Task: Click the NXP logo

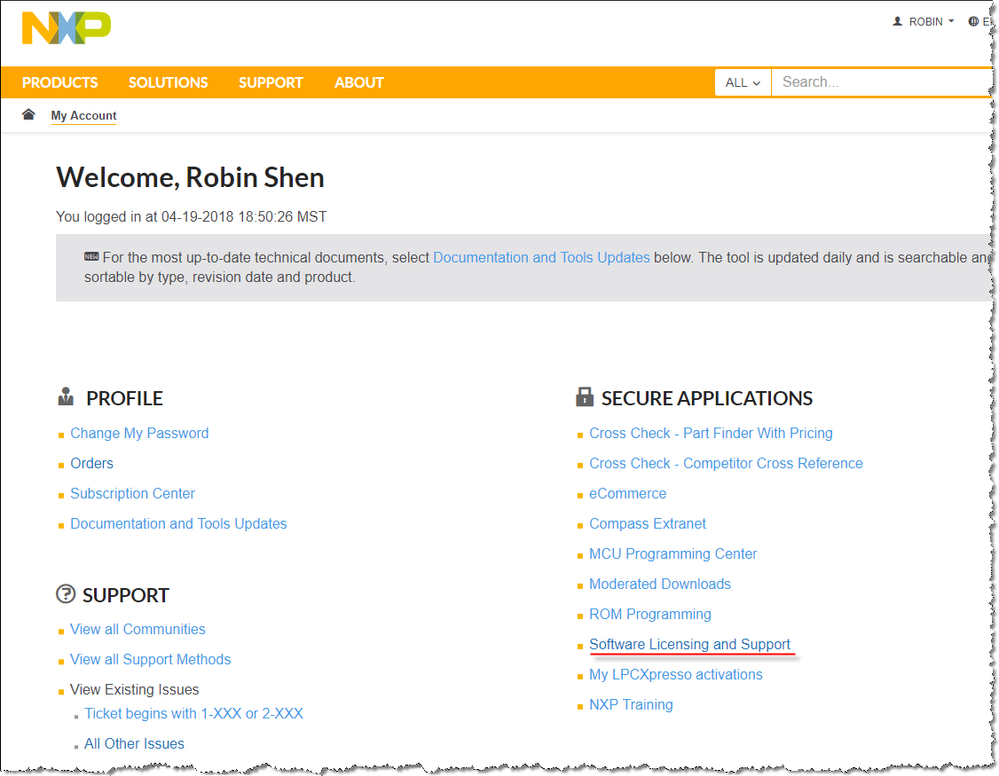Action: [x=66, y=28]
